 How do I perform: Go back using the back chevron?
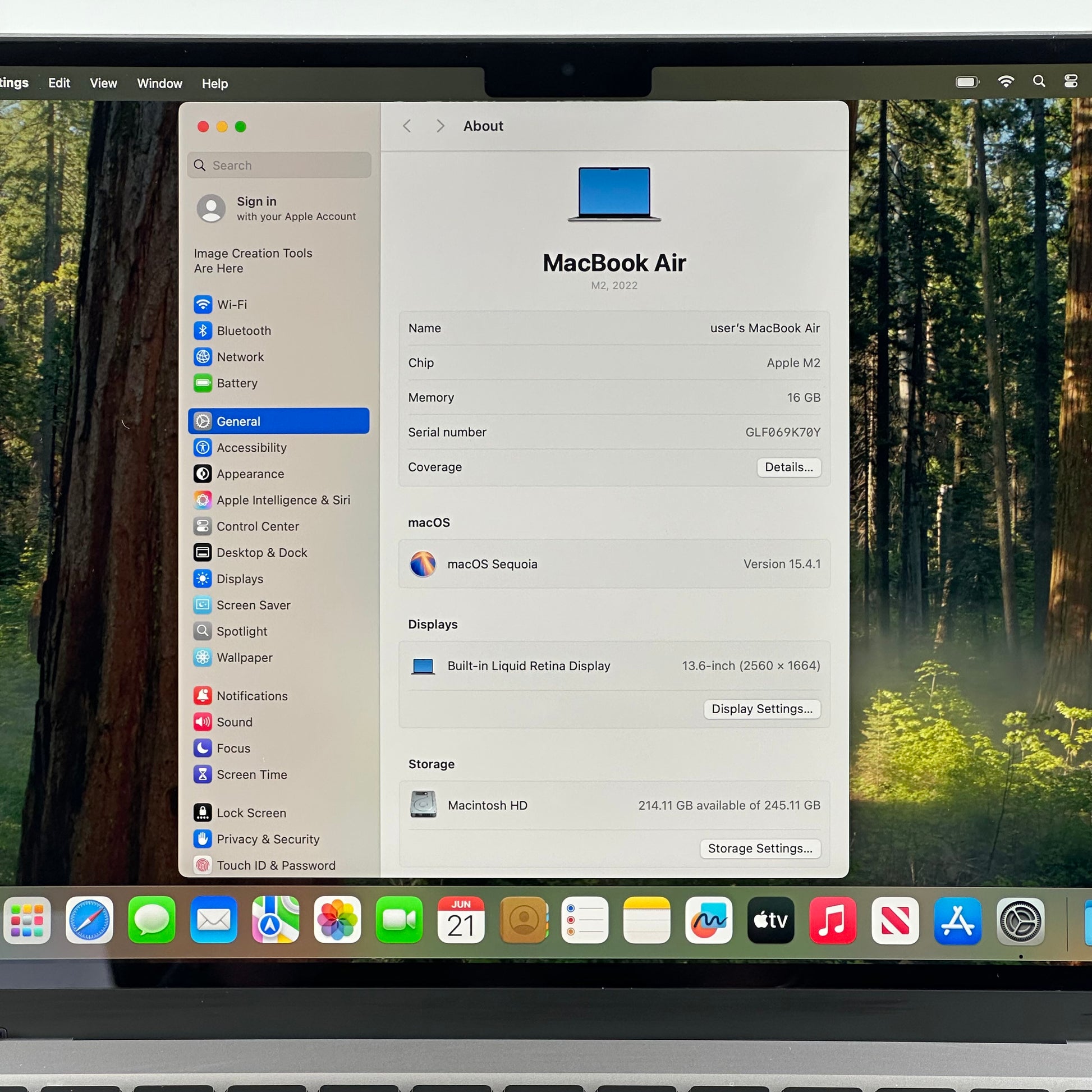(x=406, y=126)
